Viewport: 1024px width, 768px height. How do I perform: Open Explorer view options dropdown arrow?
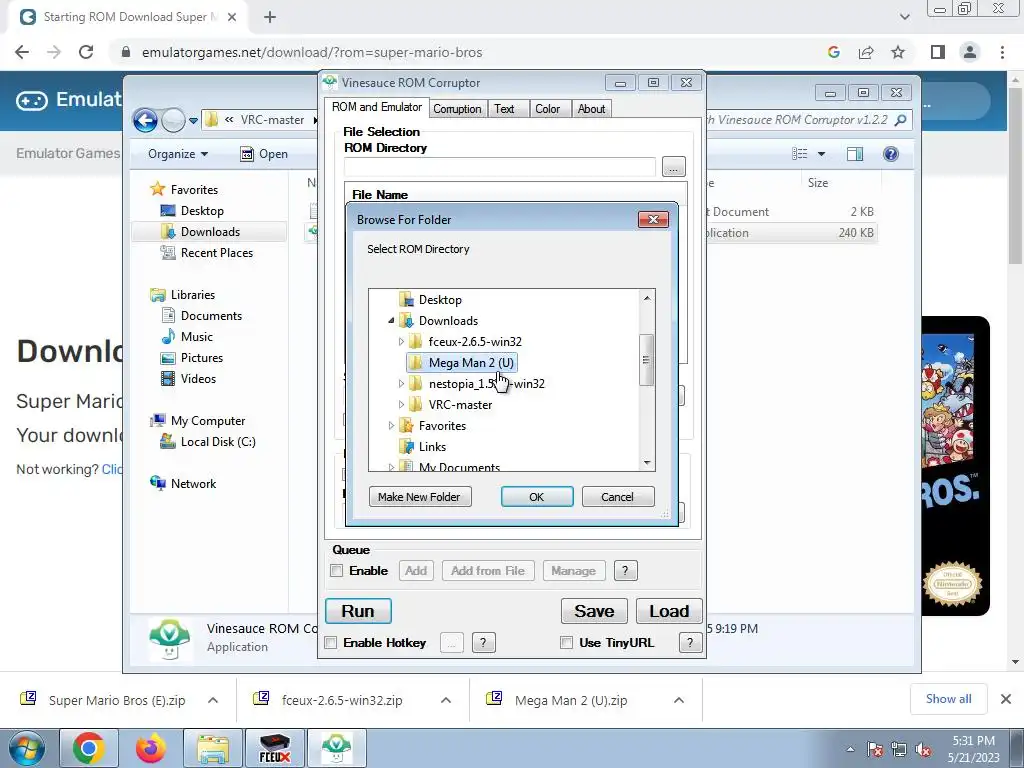coord(822,154)
